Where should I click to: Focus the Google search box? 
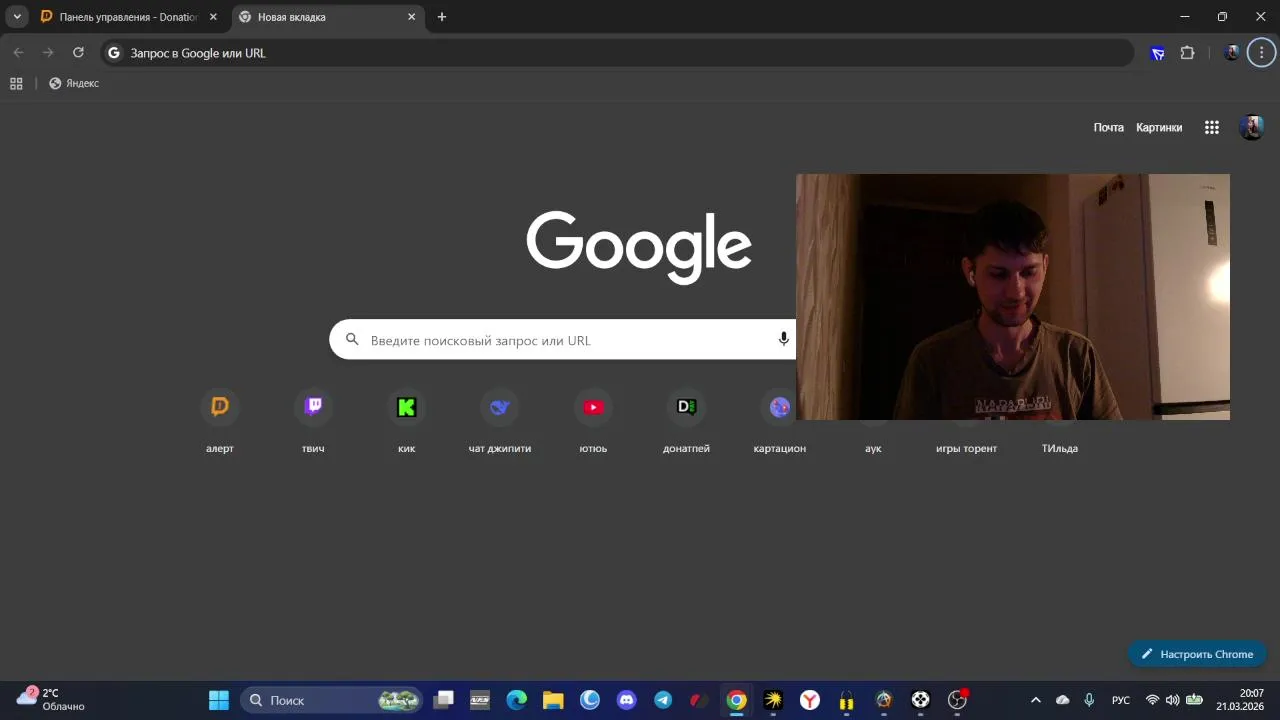[563, 340]
